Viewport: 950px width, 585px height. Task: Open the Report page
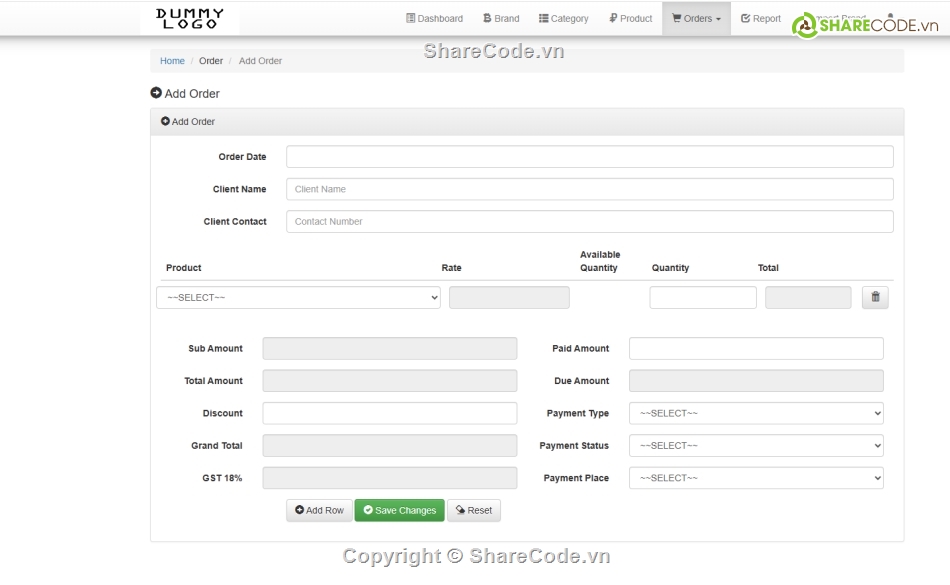[x=760, y=18]
